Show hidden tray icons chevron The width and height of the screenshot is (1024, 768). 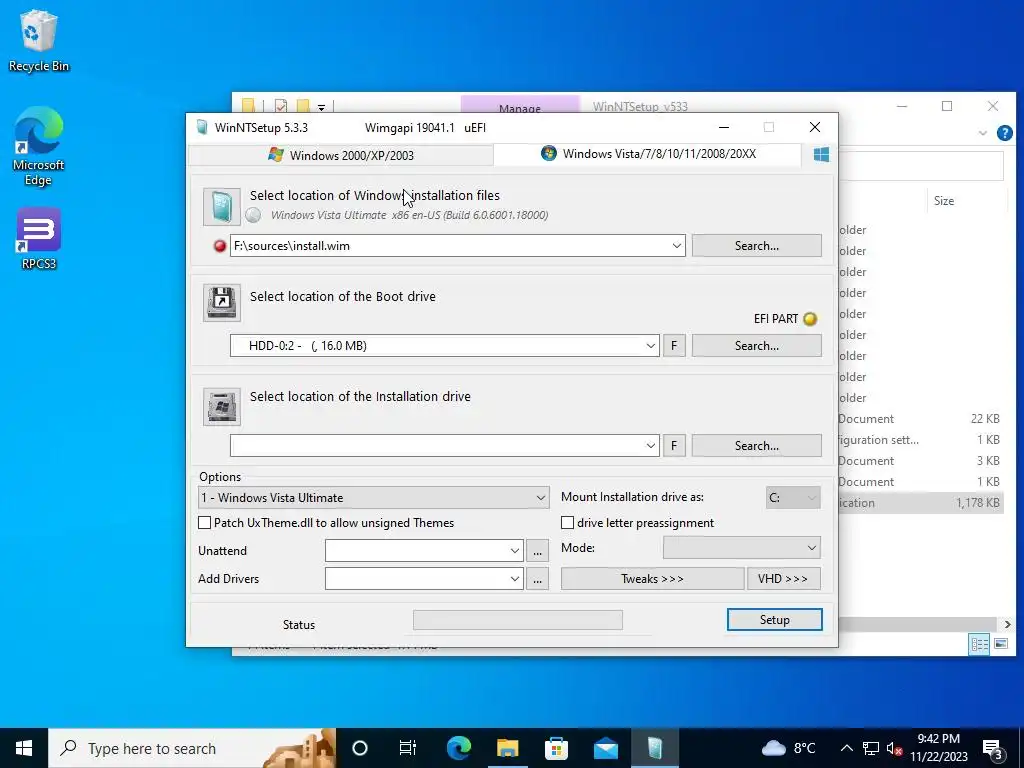(x=846, y=748)
